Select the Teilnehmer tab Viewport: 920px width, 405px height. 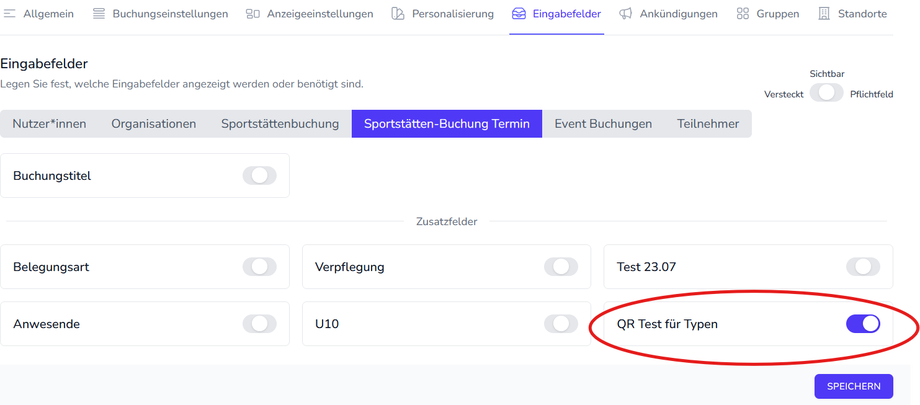point(708,124)
